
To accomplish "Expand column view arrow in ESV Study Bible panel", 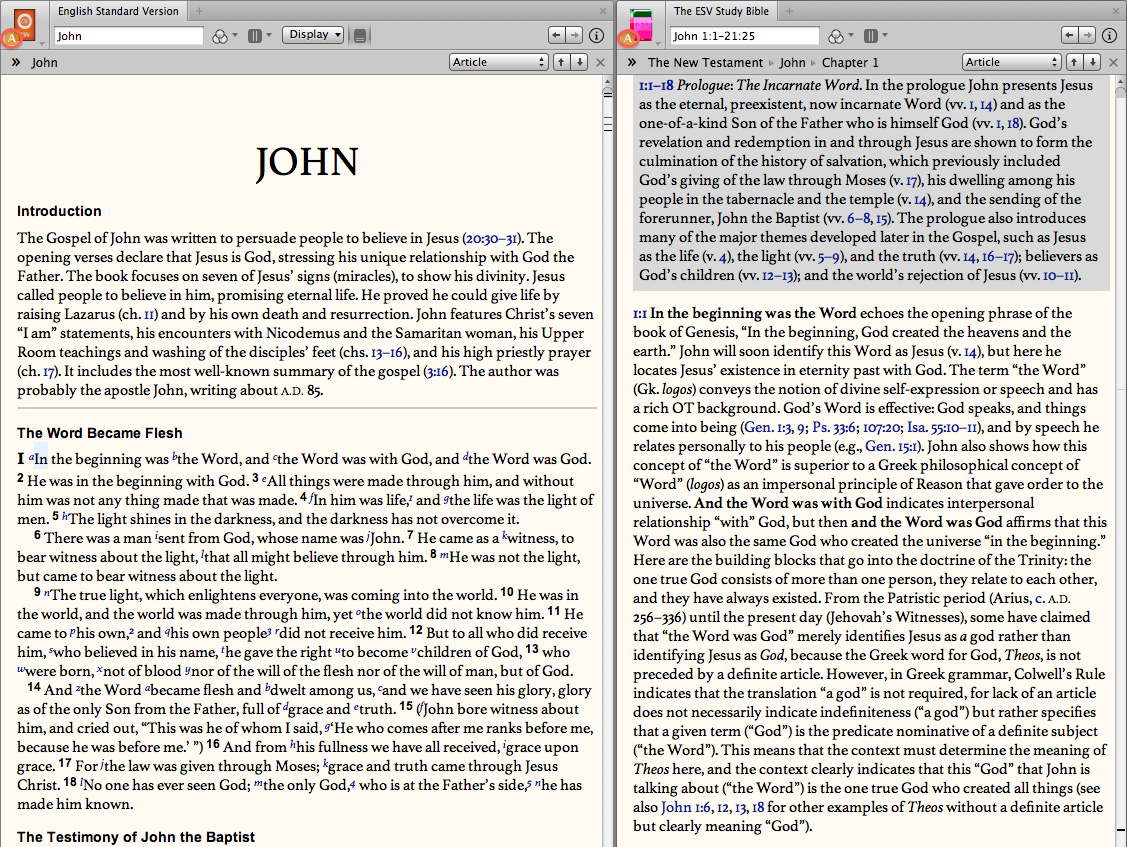I will pos(885,35).
